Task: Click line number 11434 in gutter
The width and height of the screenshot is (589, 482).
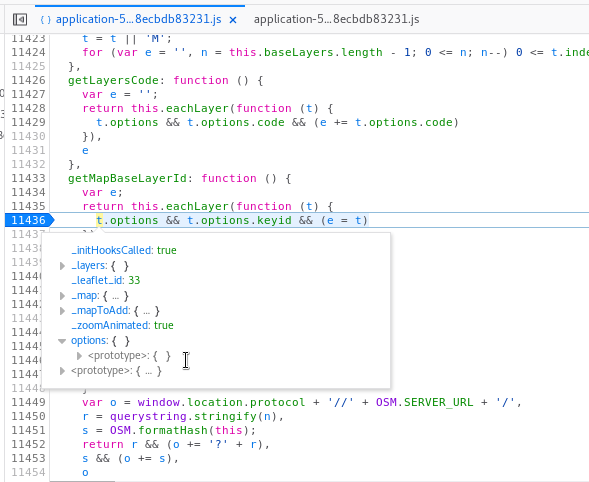Action: (x=28, y=192)
